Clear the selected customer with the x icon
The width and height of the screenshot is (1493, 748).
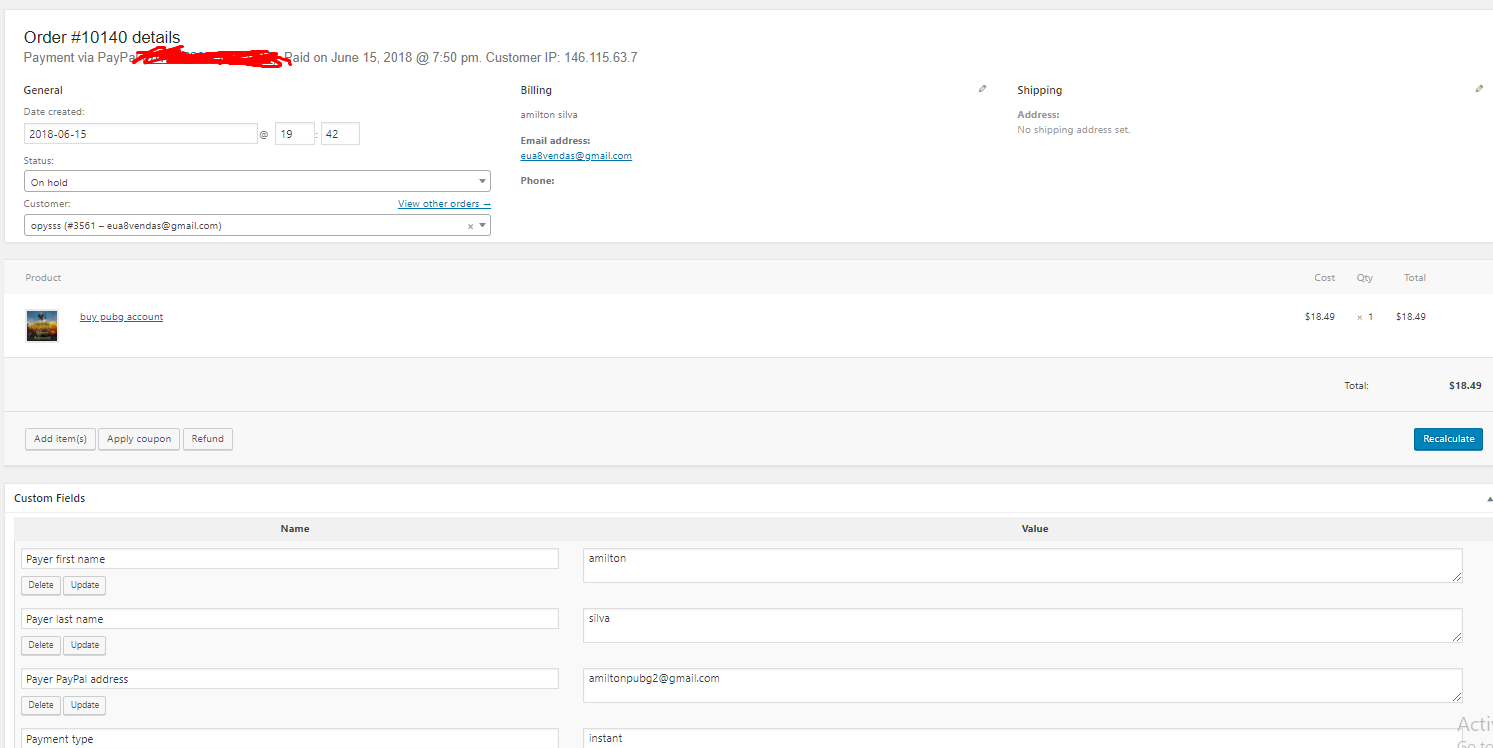(470, 226)
